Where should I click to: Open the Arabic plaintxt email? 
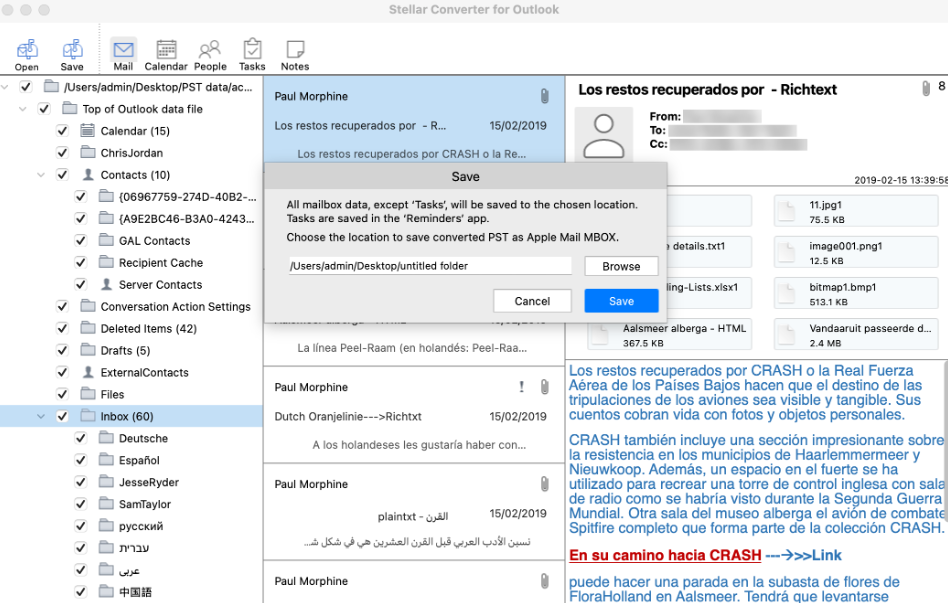tap(414, 512)
